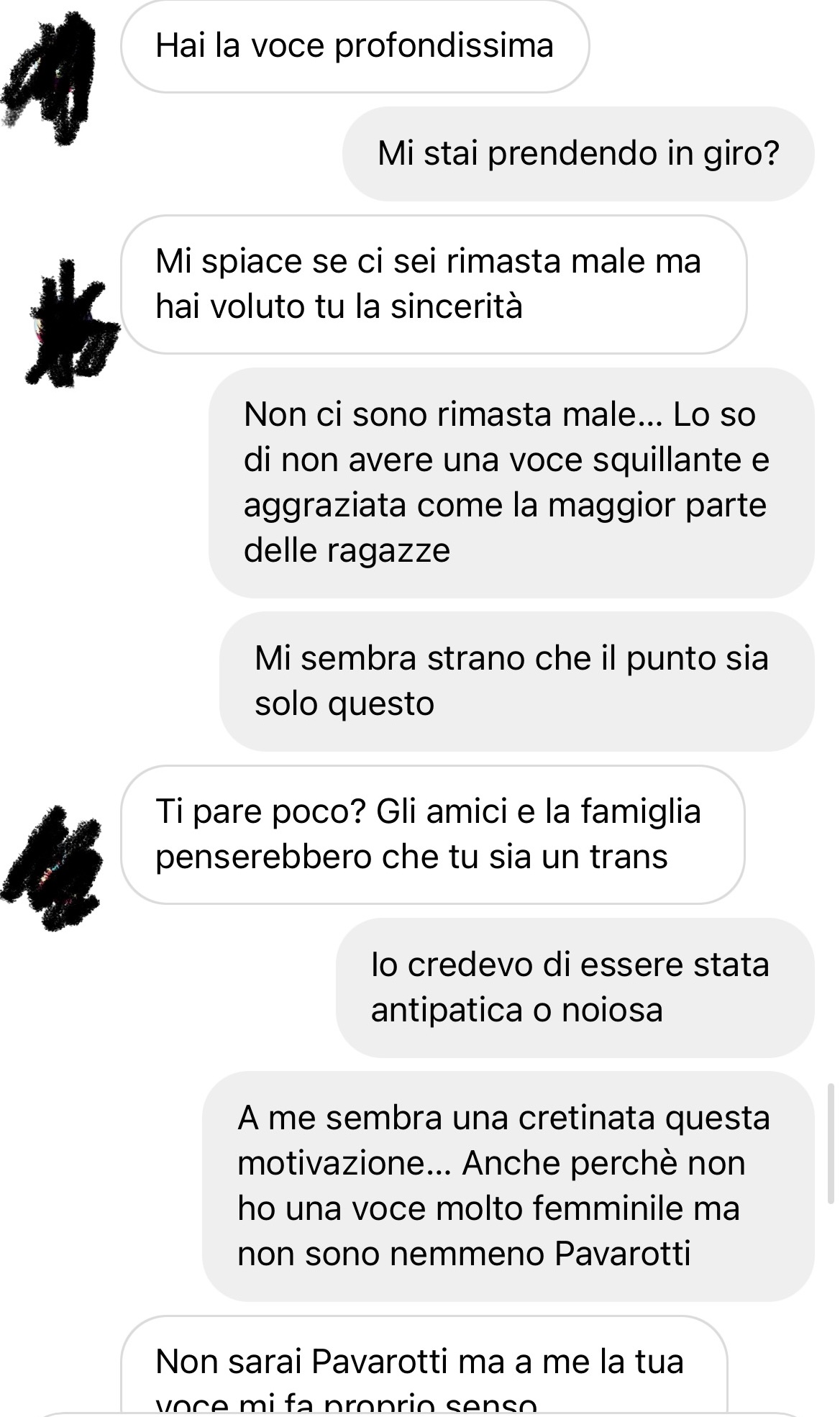Screen dimensions: 840x1417
Task: Tap the 'Non ci sono rimasta male...' message
Action: click(x=511, y=483)
